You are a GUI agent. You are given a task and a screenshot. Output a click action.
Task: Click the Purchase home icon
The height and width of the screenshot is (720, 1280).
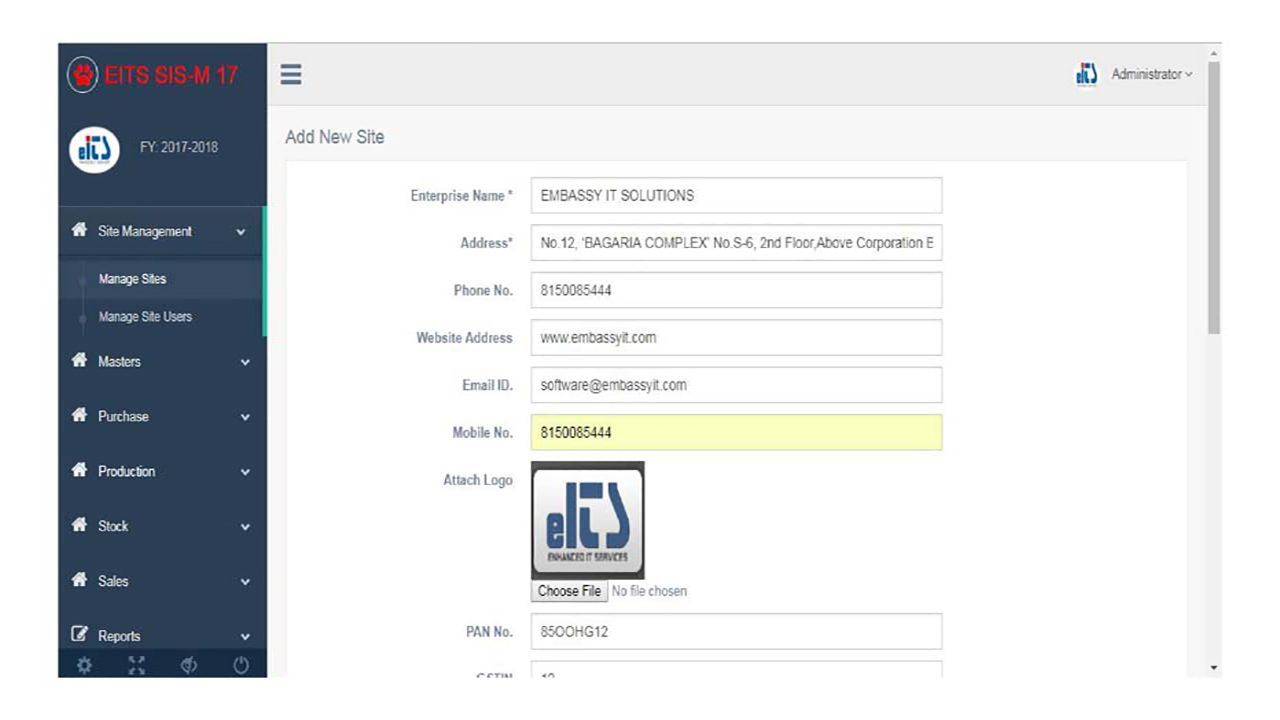[79, 416]
